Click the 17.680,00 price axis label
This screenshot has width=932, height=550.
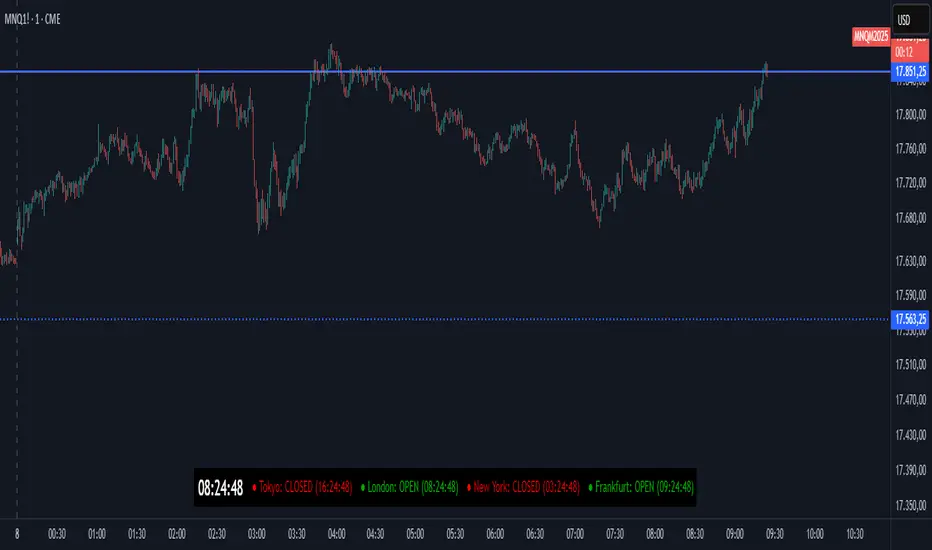[x=911, y=218]
